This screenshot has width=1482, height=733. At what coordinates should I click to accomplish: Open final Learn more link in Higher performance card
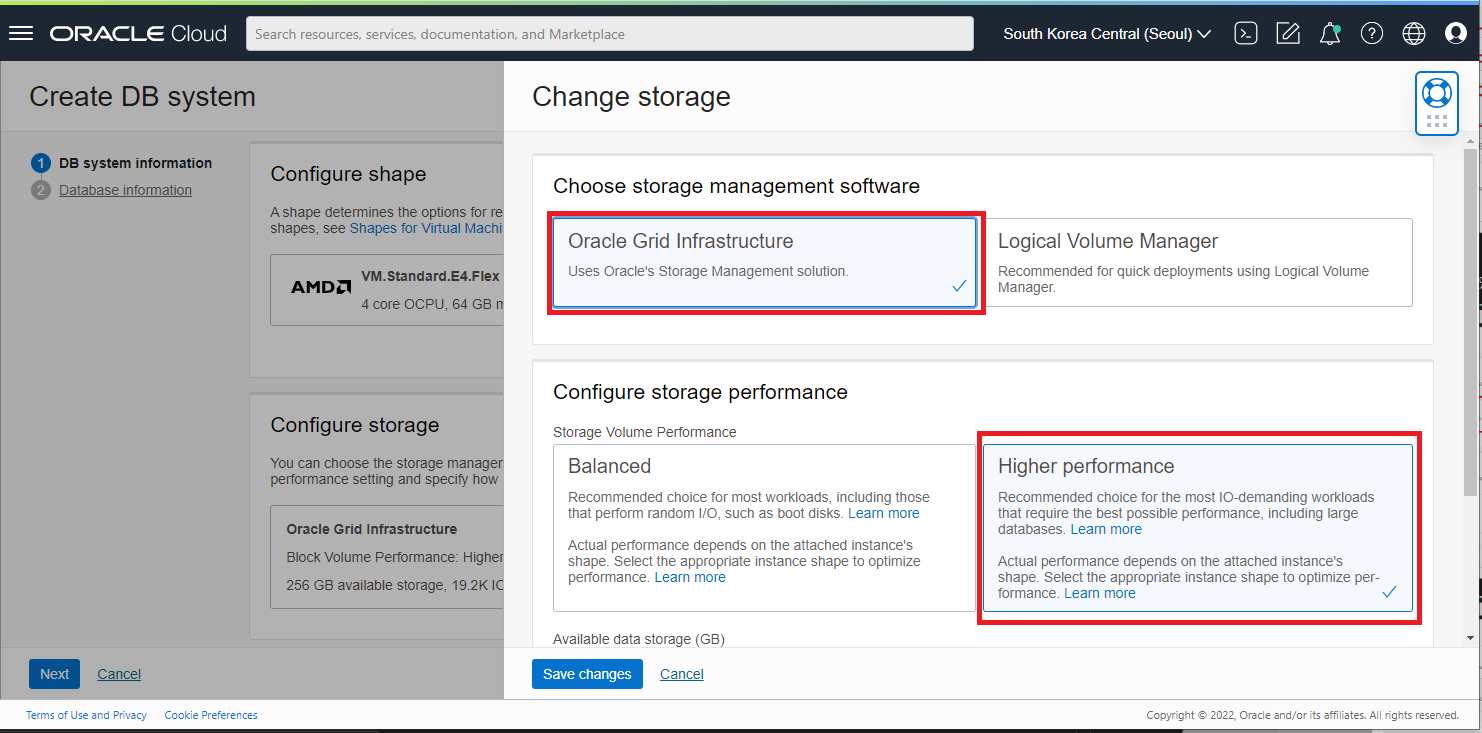[x=1100, y=593]
